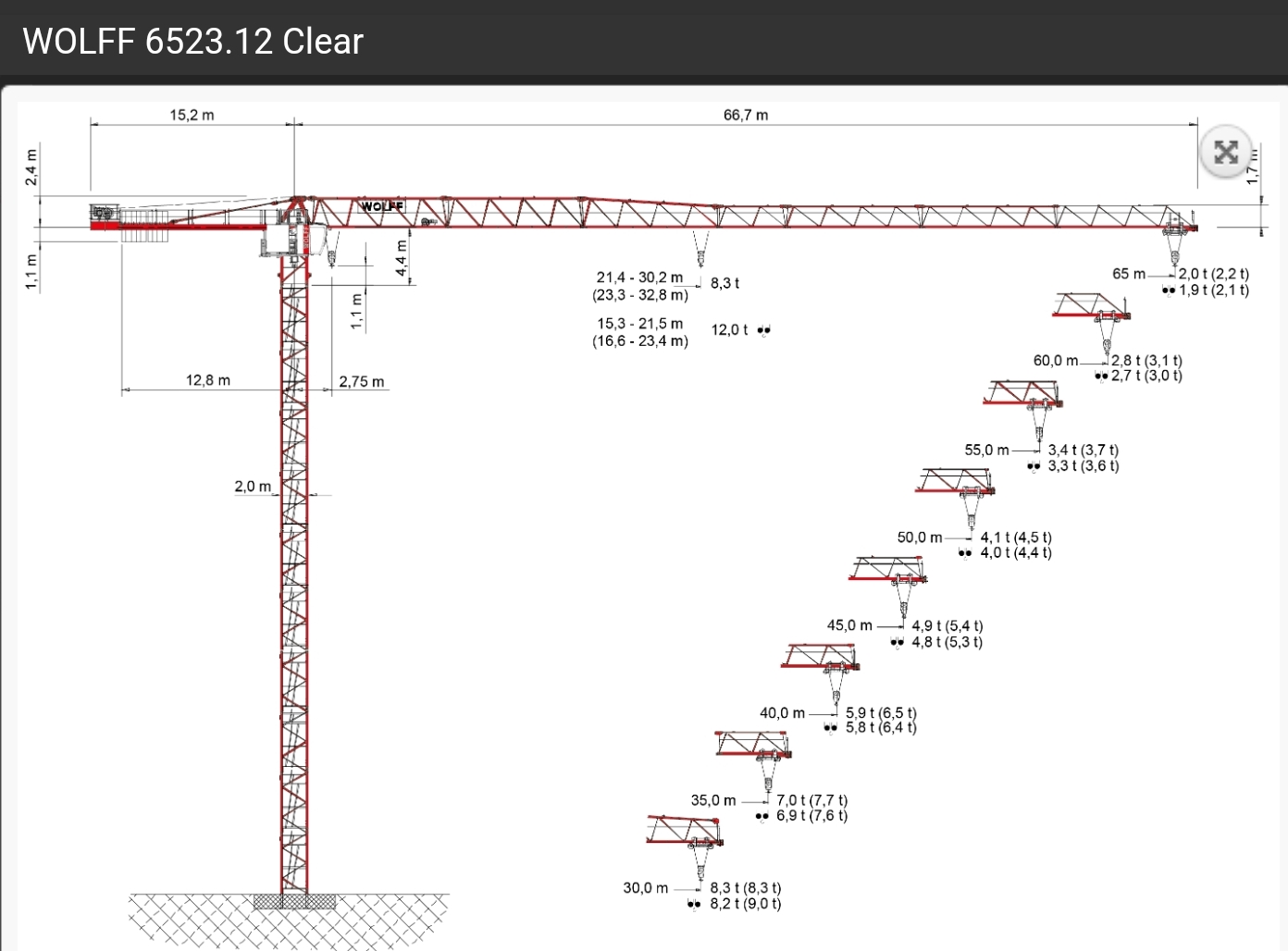Viewport: 1288px width, 951px height.
Task: Click the 8,2 t (9,0 t) load value
Action: point(746,904)
